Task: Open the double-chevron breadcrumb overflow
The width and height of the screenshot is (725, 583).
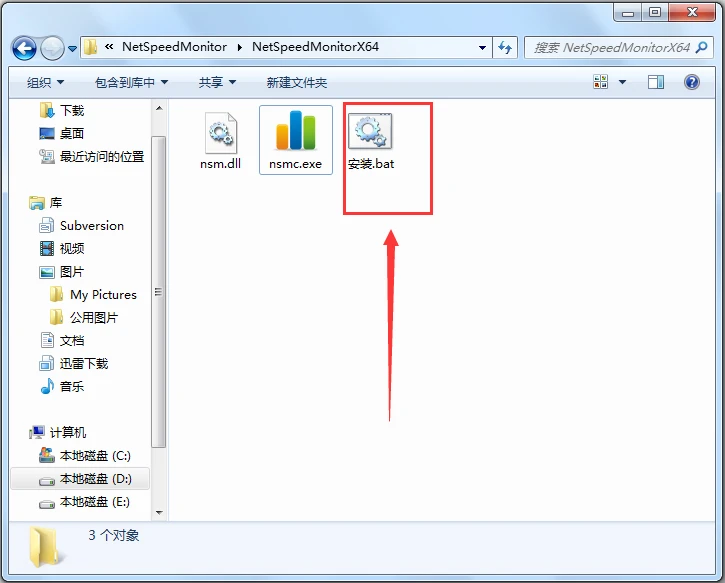Action: pyautogui.click(x=109, y=47)
